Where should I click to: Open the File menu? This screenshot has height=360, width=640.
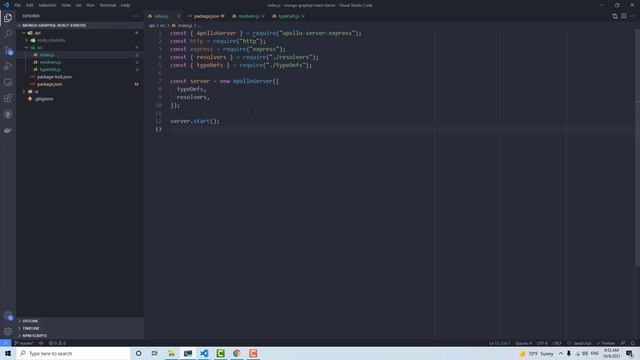point(18,5)
